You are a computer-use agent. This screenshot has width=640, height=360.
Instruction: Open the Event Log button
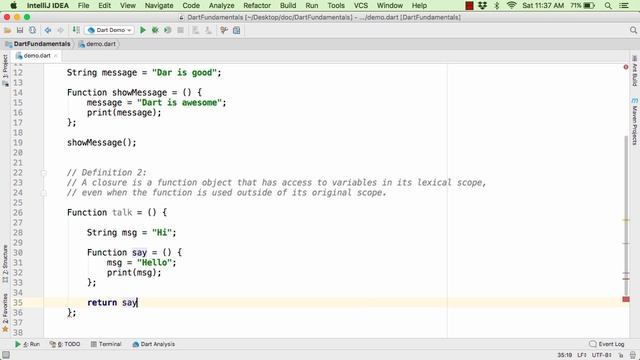pos(607,344)
